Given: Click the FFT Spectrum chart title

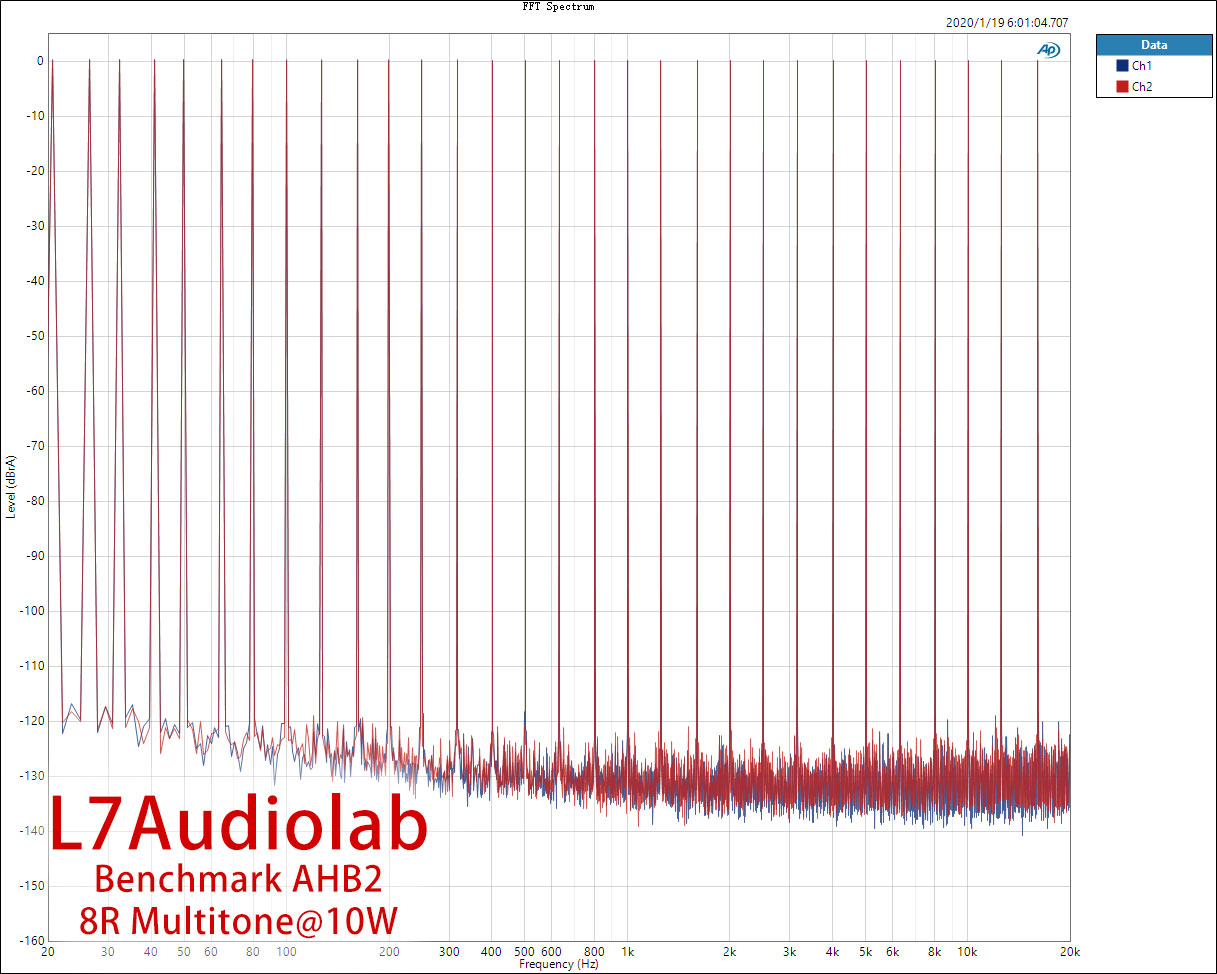Looking at the screenshot, I should tap(558, 6).
